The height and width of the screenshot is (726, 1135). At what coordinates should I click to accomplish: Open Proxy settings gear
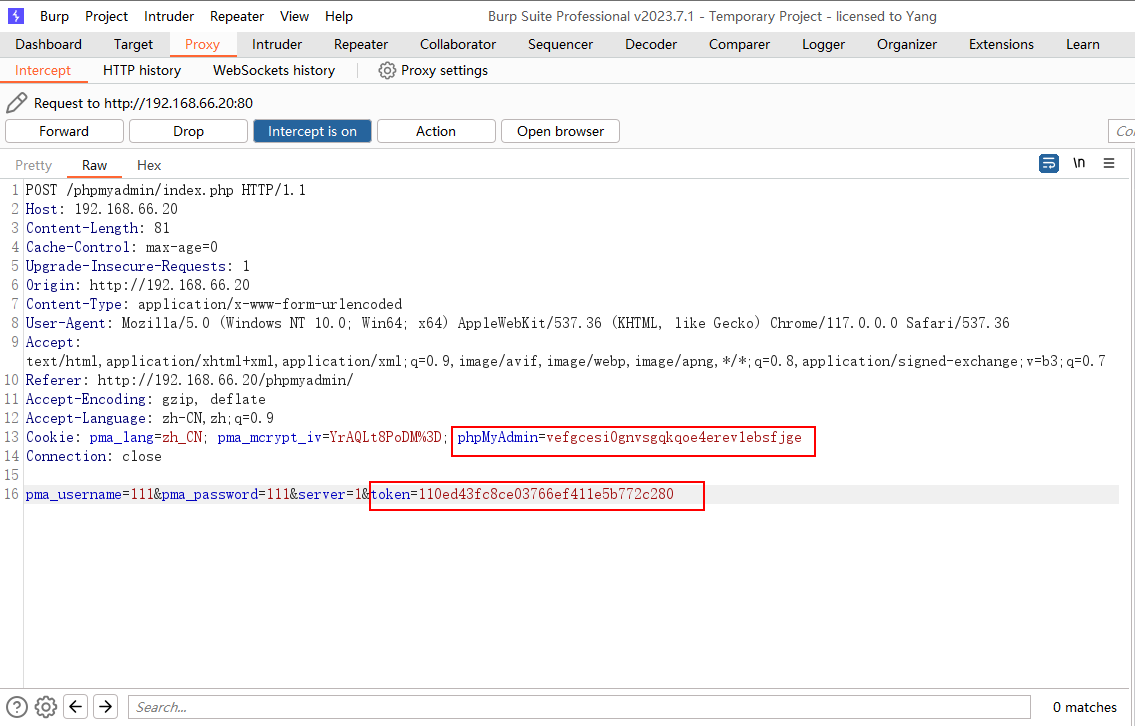tap(387, 70)
